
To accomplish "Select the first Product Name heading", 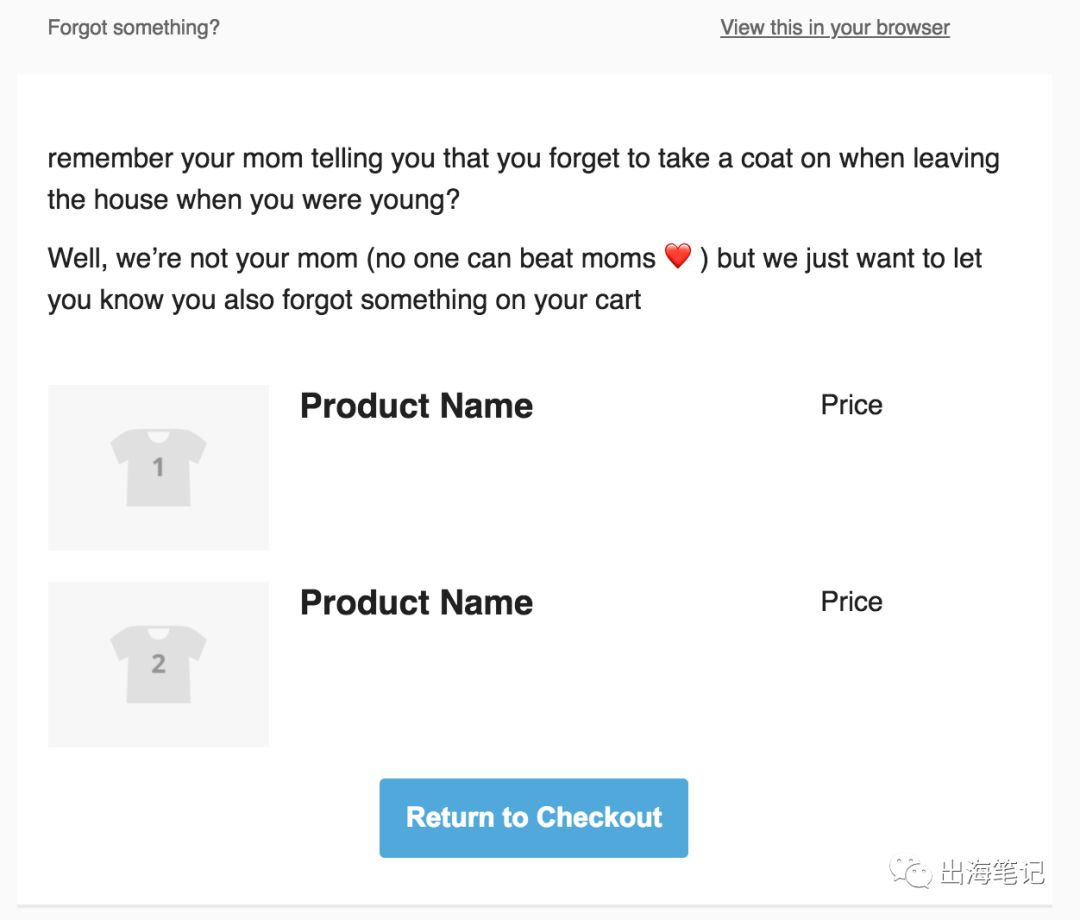I will (416, 406).
